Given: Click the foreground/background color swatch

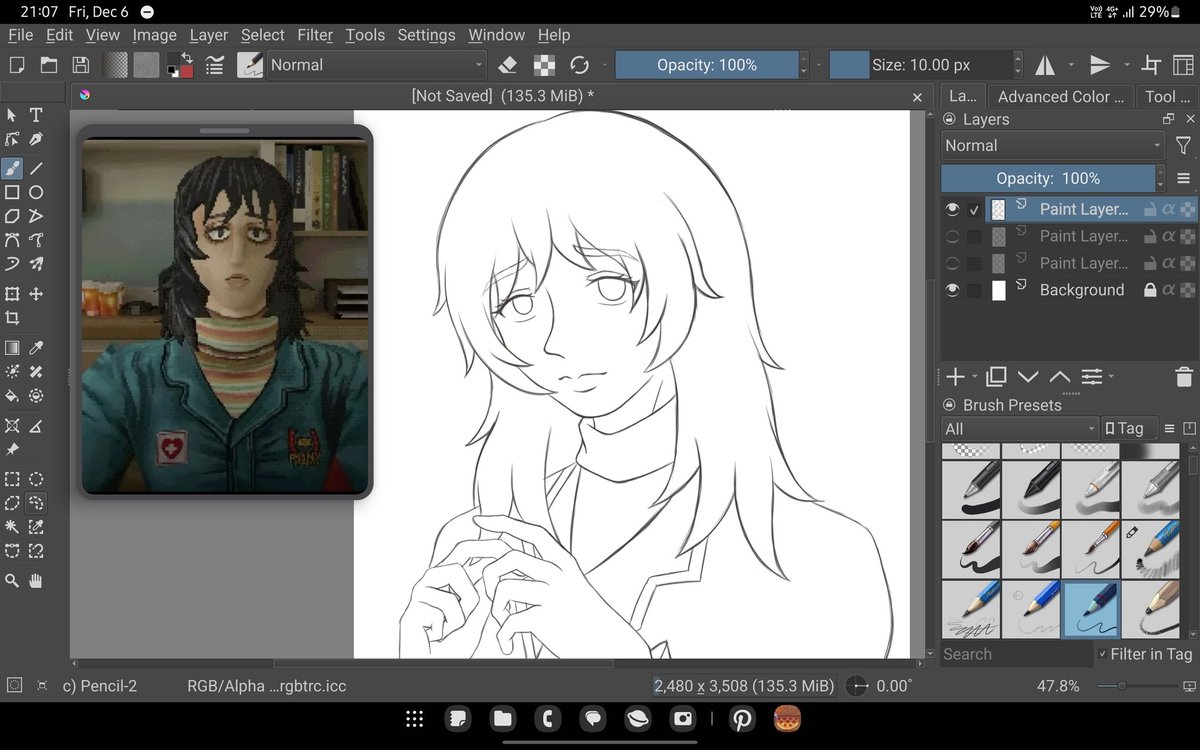Looking at the screenshot, I should [x=180, y=65].
